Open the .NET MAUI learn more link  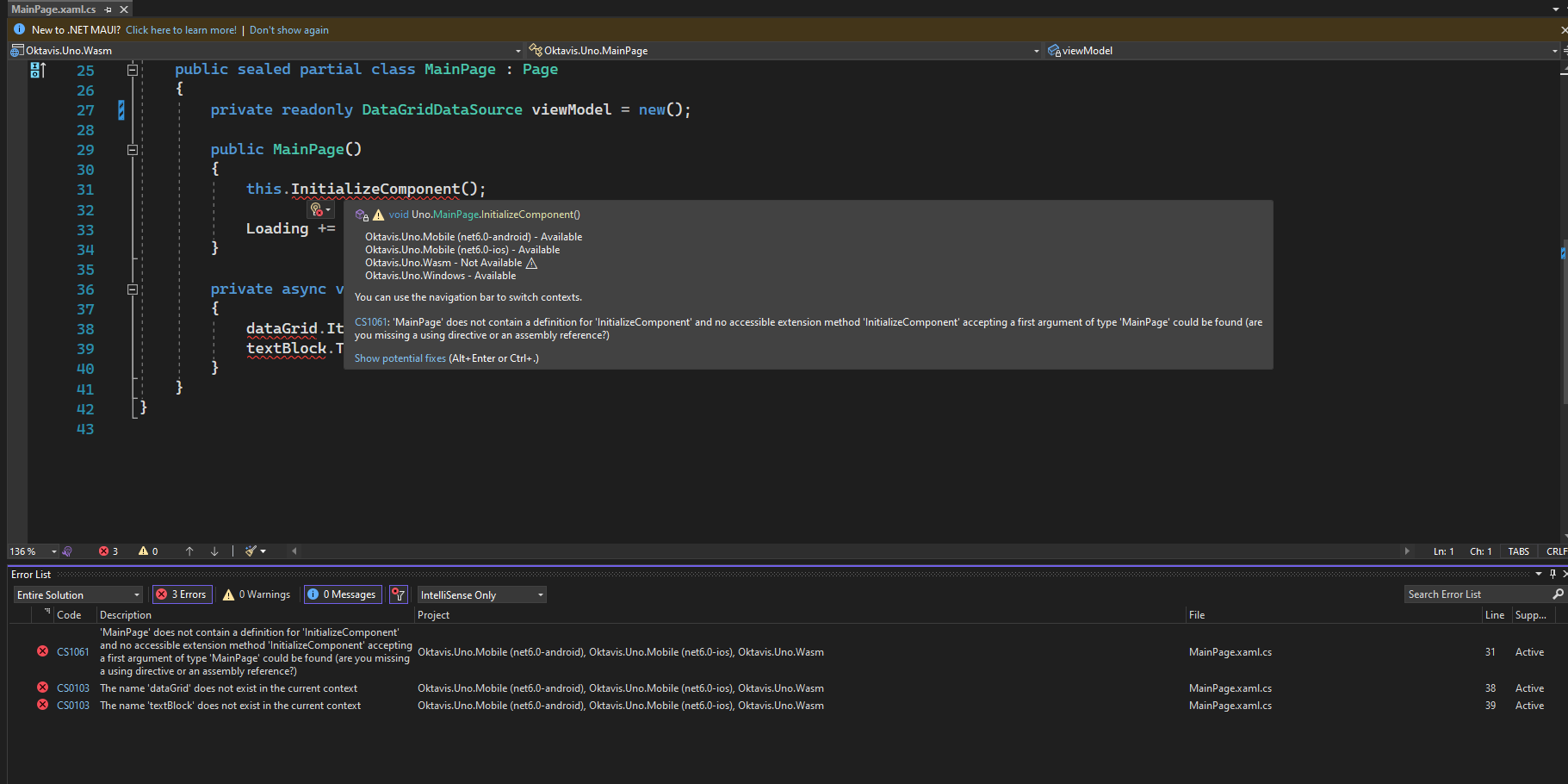click(181, 29)
